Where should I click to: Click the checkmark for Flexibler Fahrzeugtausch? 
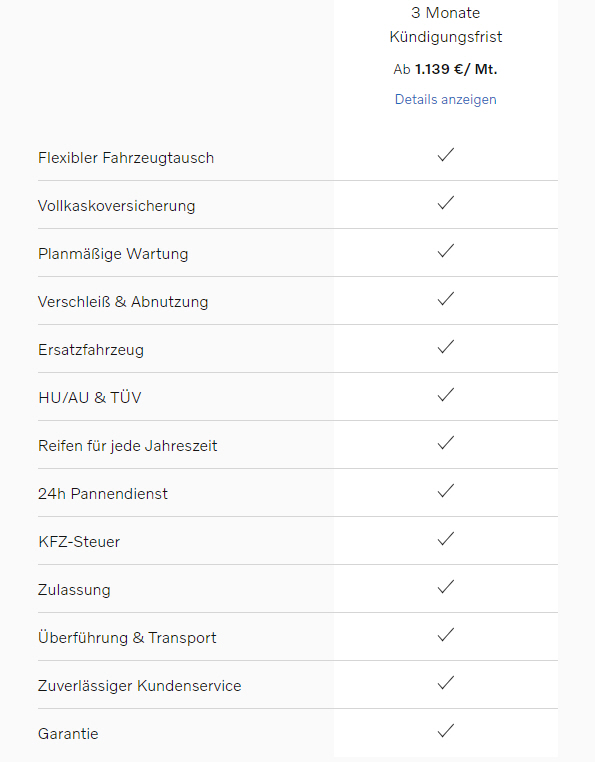coord(446,155)
